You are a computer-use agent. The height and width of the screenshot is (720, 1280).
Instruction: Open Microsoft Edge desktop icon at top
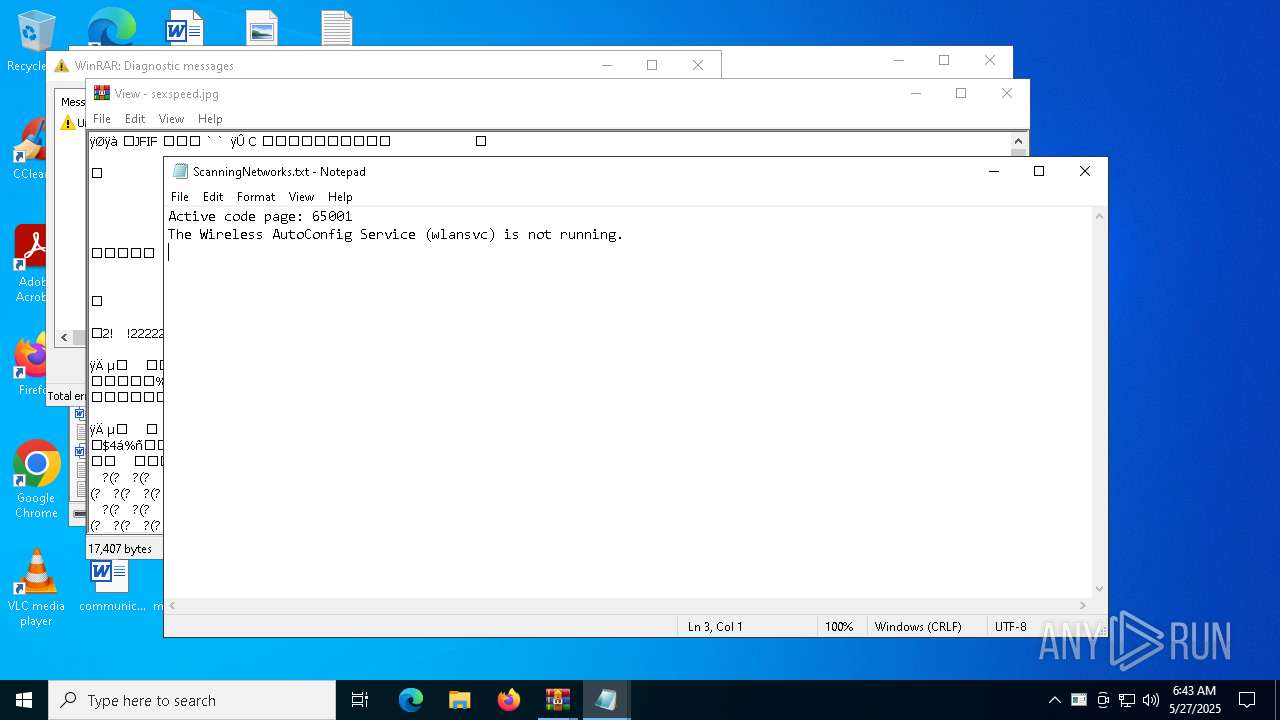[x=111, y=27]
